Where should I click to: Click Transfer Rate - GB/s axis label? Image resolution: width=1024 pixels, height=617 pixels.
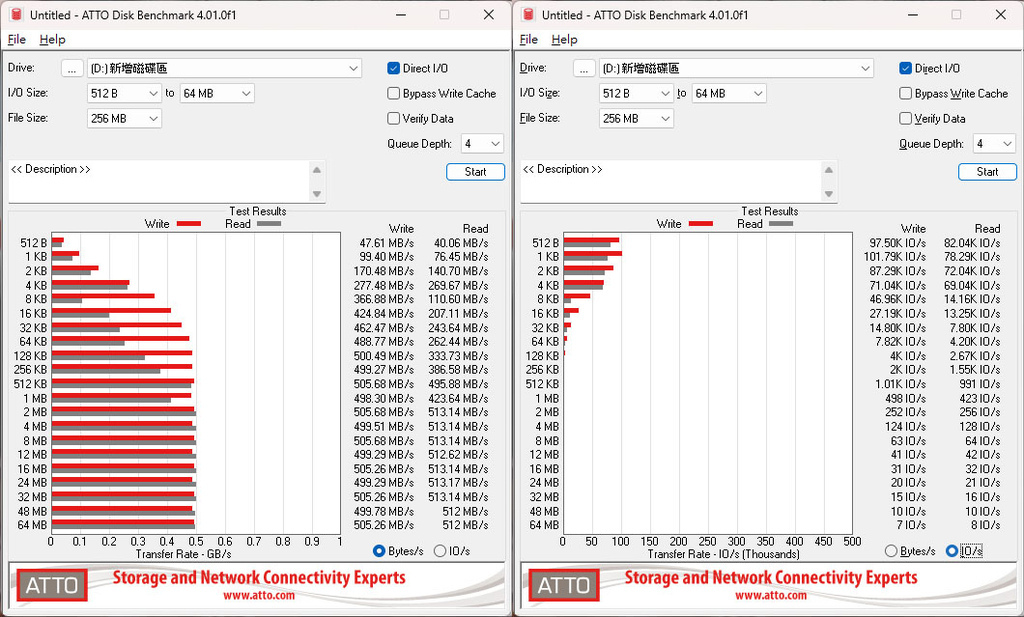(x=184, y=554)
